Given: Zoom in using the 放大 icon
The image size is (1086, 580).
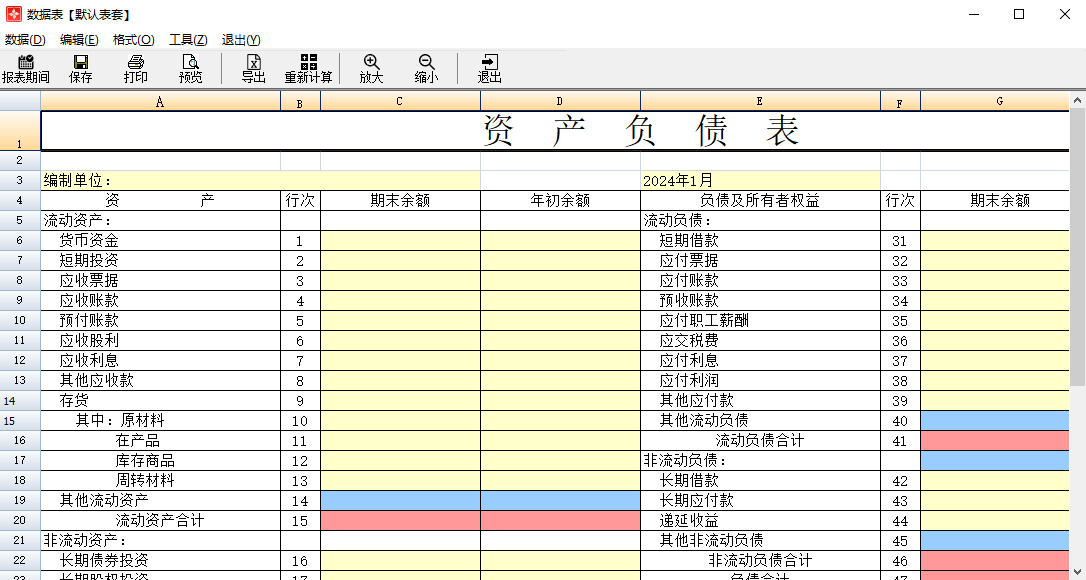Looking at the screenshot, I should (x=371, y=68).
